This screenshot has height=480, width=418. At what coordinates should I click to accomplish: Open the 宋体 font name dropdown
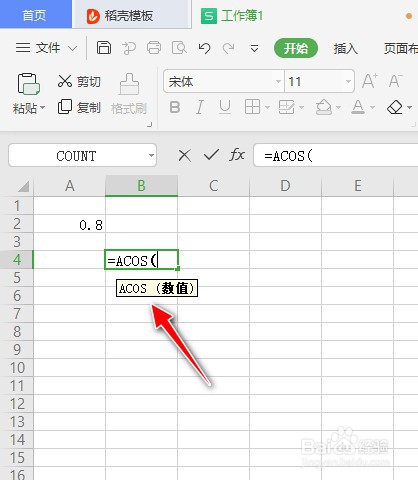click(278, 81)
